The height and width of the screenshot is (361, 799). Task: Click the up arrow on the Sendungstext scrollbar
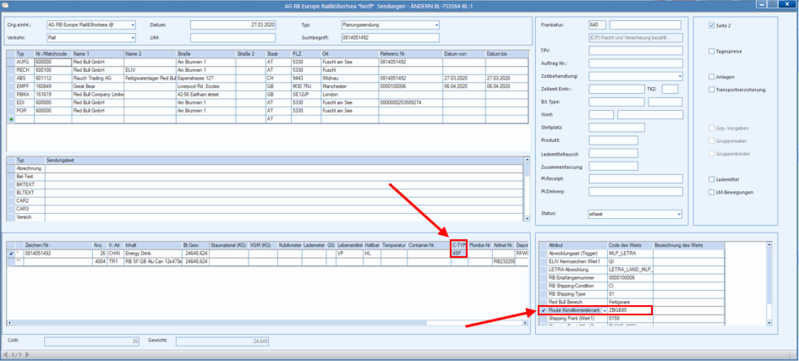(x=527, y=160)
